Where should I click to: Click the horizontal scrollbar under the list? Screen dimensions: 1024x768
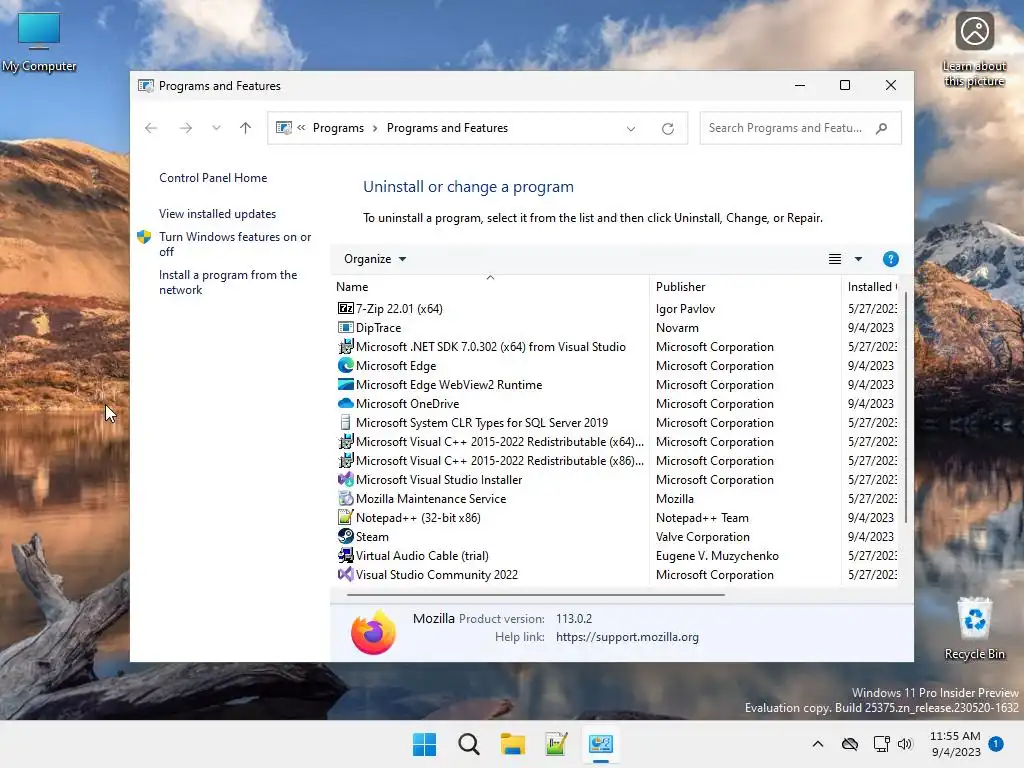536,594
